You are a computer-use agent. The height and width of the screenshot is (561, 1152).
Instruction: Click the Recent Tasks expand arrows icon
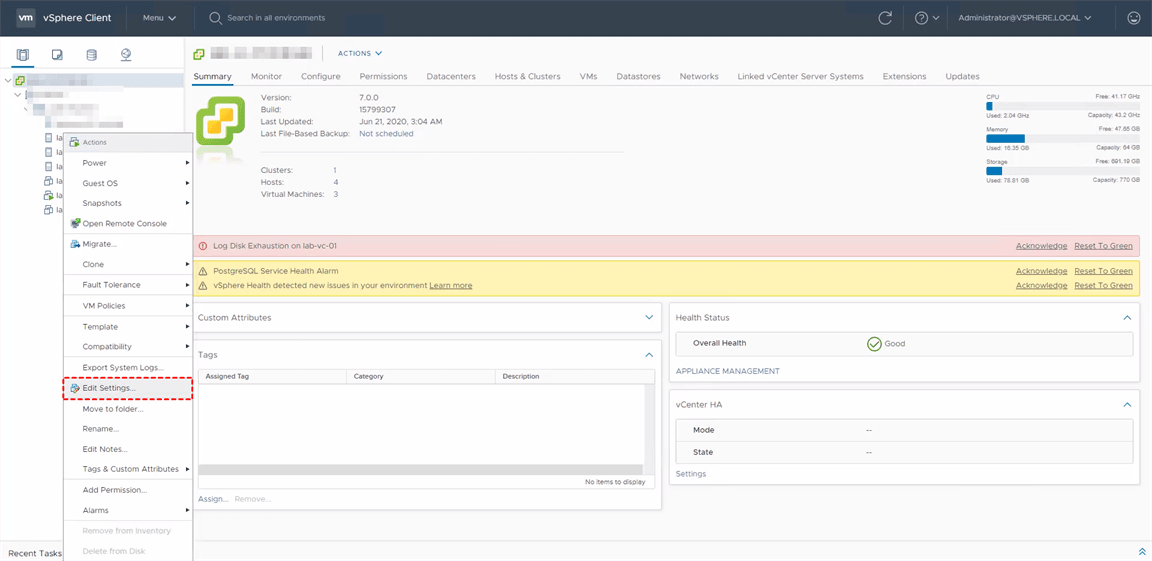[x=1142, y=552]
